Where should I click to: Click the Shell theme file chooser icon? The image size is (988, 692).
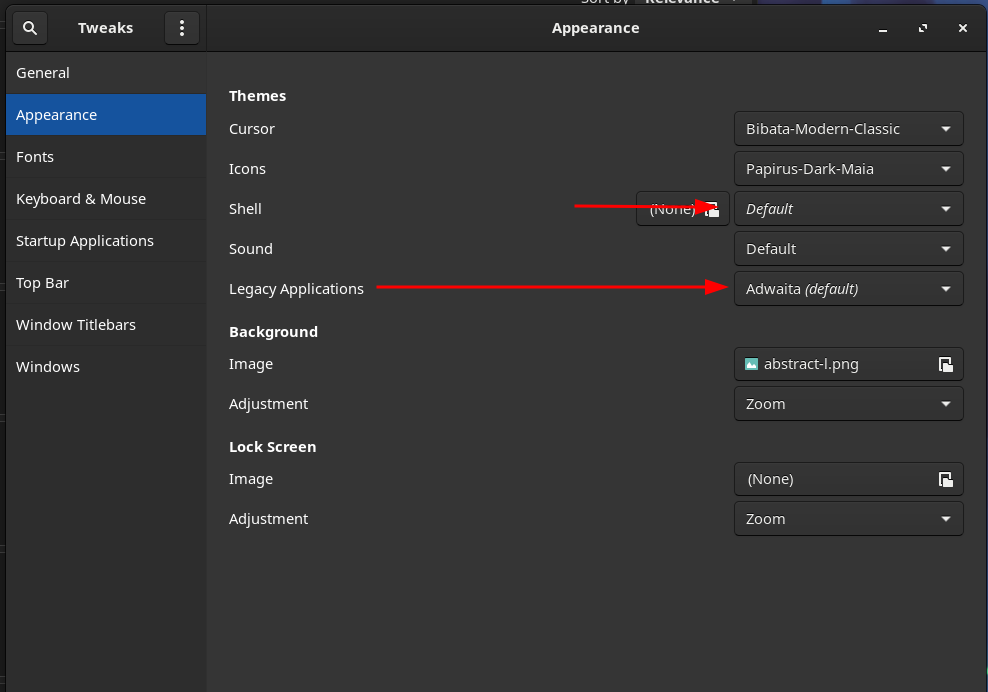click(x=711, y=208)
